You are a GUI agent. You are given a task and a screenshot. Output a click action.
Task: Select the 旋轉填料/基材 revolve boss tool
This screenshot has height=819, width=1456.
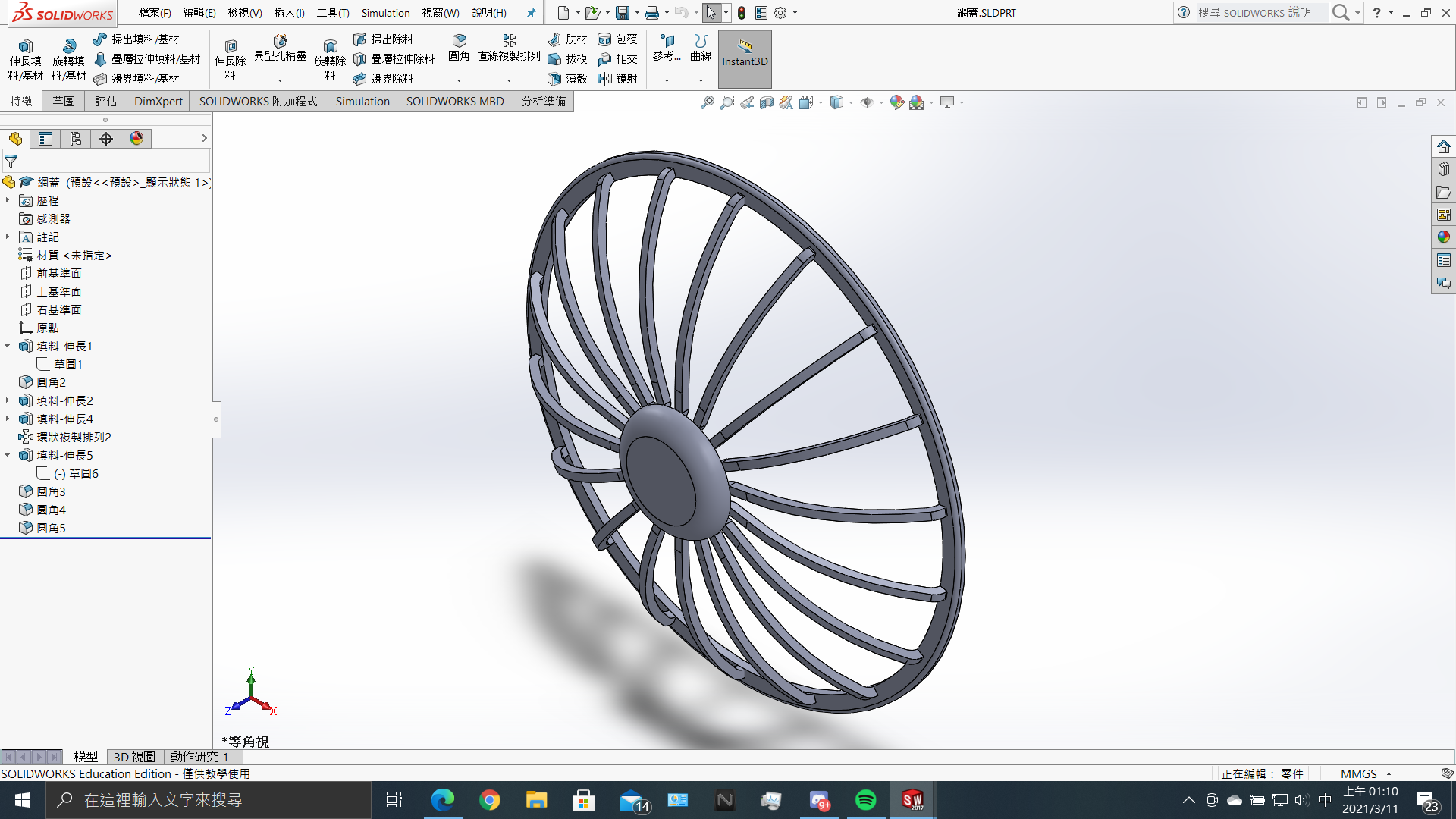(68, 59)
